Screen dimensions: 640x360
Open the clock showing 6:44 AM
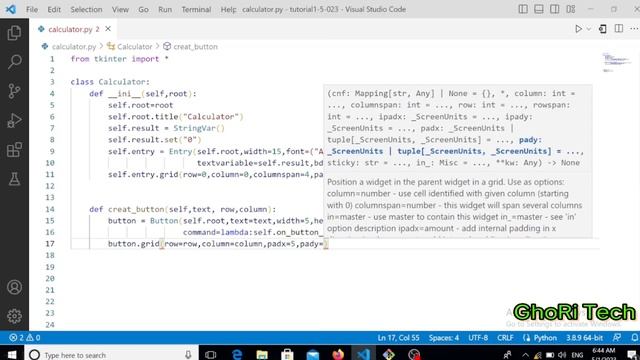point(604,354)
